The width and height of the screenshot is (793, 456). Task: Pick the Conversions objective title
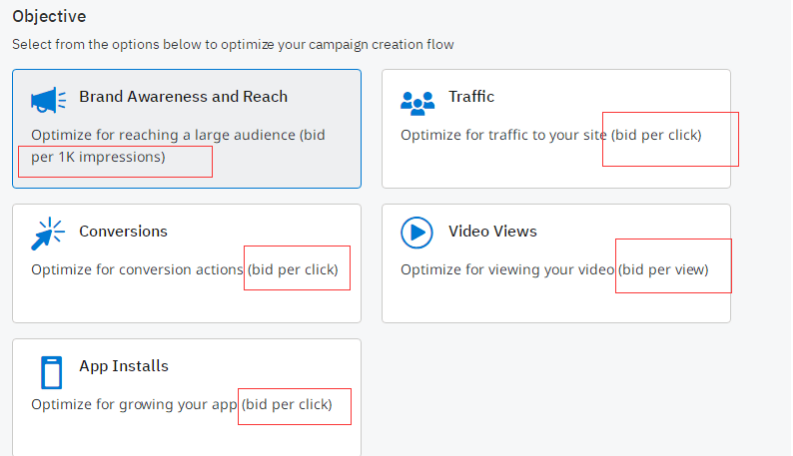click(x=123, y=232)
